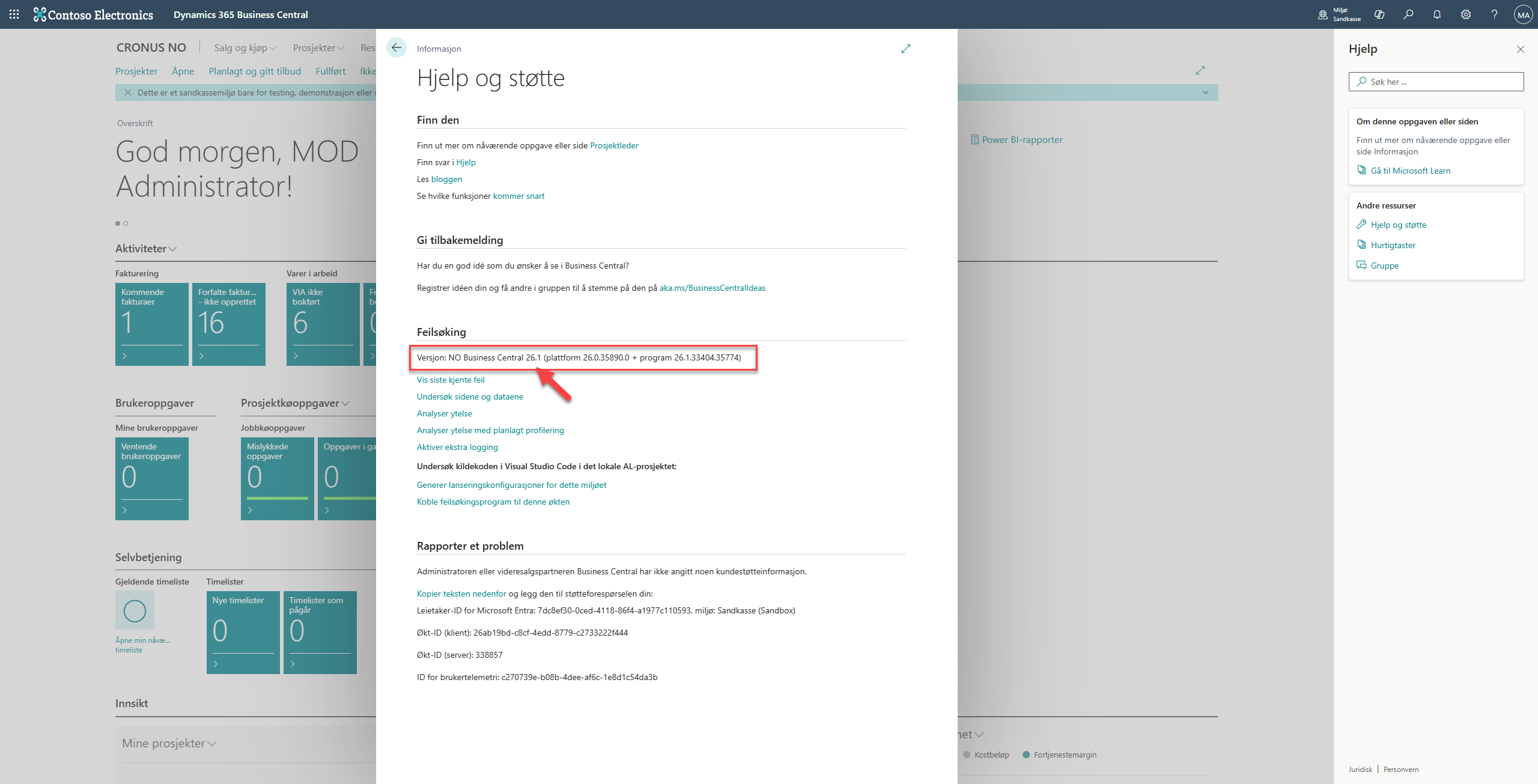Click Generer lanseringskonfigurasjoner for dette miljøet
Screen dimensions: 1538x784
click(x=512, y=485)
